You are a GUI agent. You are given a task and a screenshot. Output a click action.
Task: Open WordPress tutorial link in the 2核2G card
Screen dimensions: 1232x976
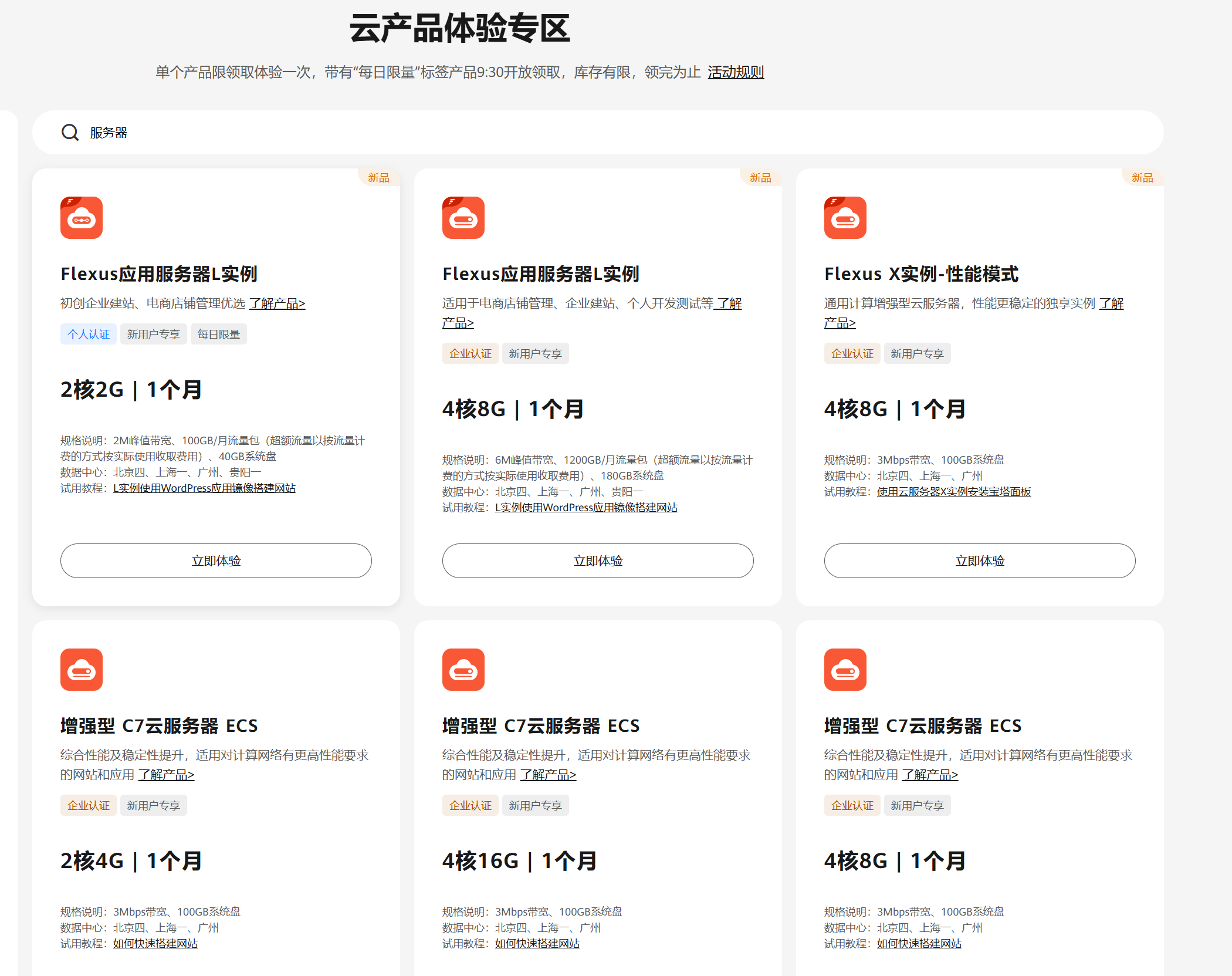coord(204,488)
